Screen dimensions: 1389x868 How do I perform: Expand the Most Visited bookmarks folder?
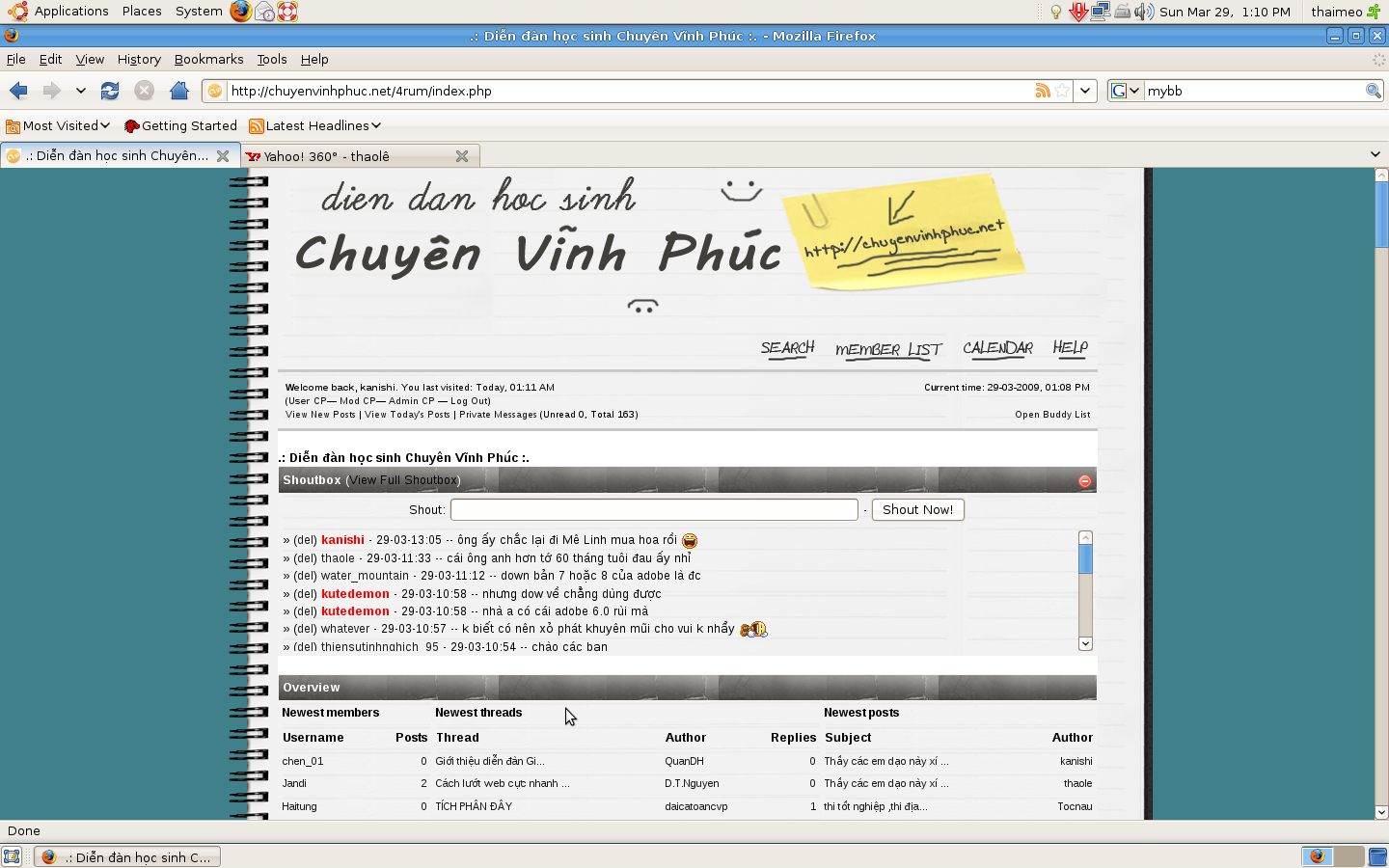pos(58,125)
